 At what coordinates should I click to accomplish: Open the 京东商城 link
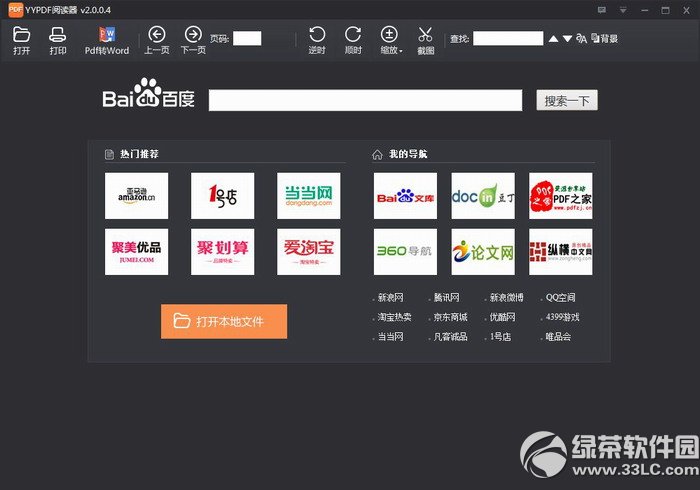coord(450,317)
